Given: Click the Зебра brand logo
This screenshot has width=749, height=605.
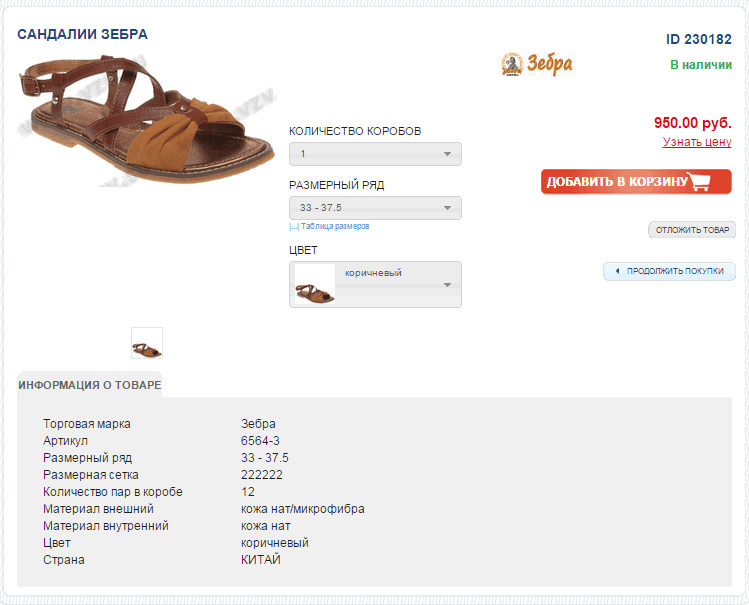Looking at the screenshot, I should pyautogui.click(x=536, y=64).
